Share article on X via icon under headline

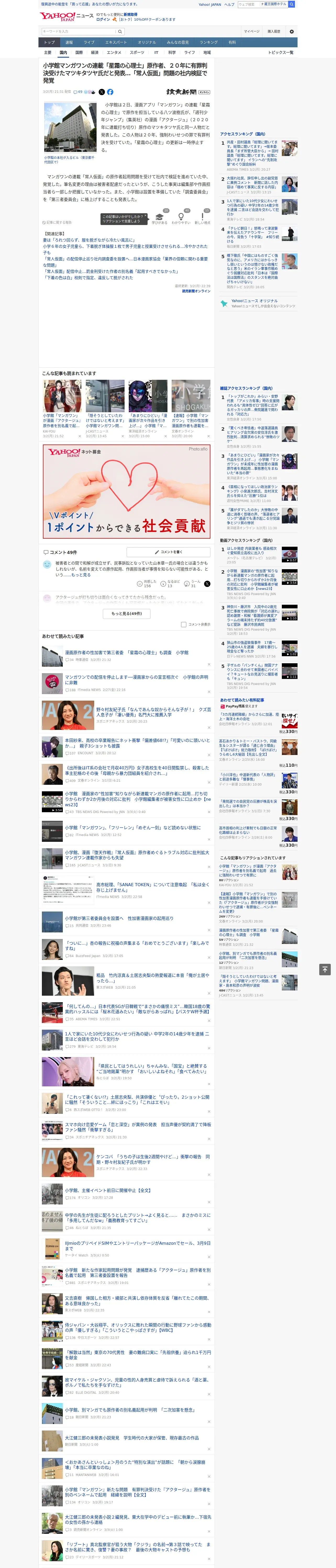[x=101, y=92]
